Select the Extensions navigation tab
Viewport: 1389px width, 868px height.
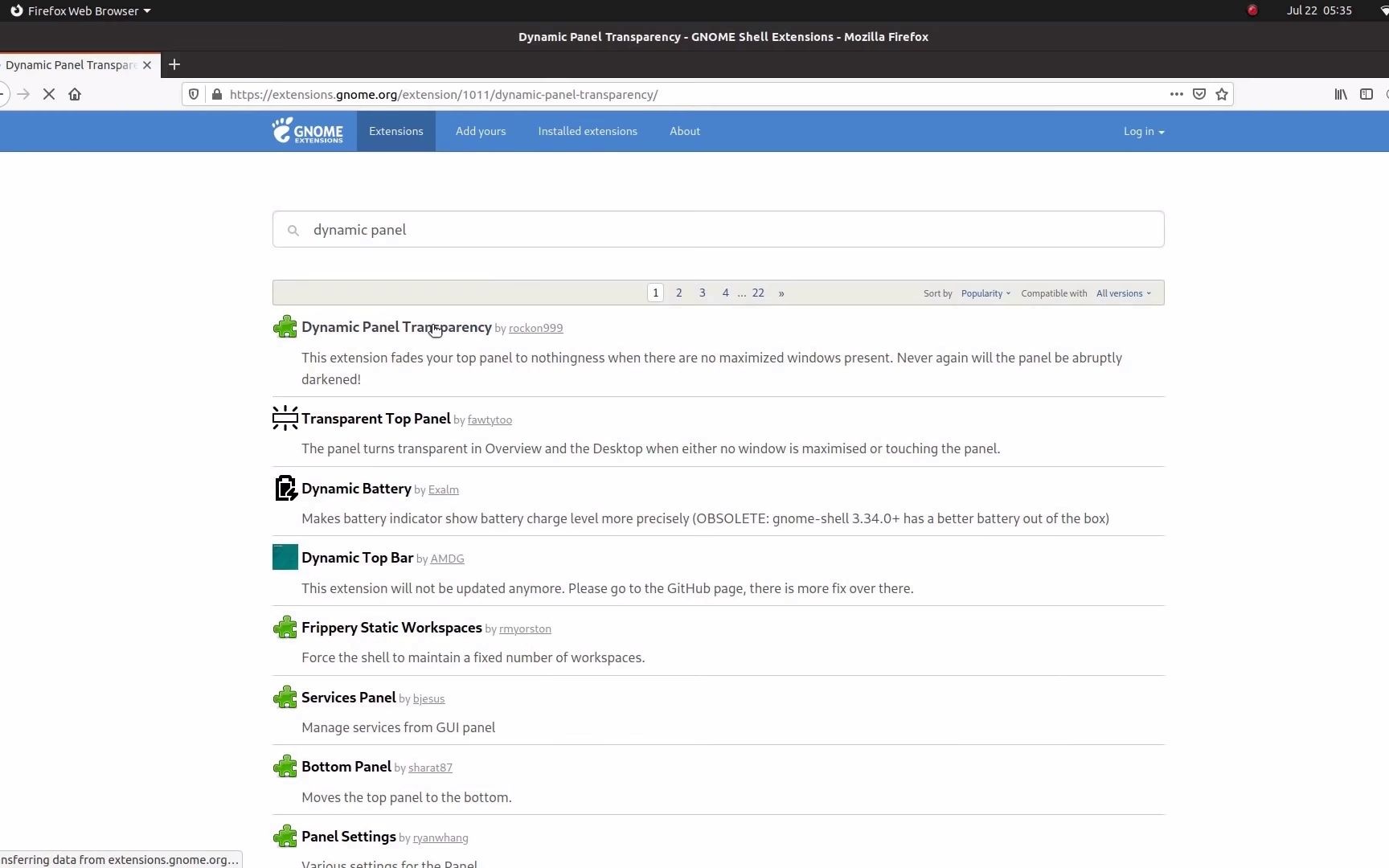coord(396,131)
